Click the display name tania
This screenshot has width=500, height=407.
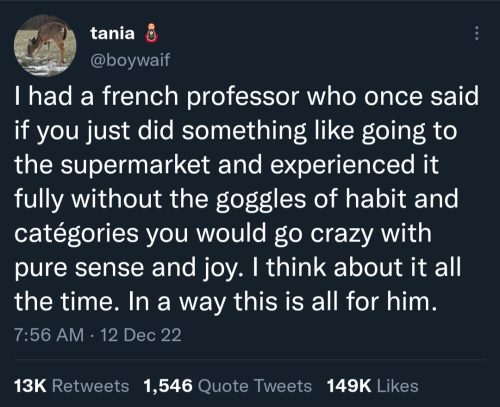[112, 33]
